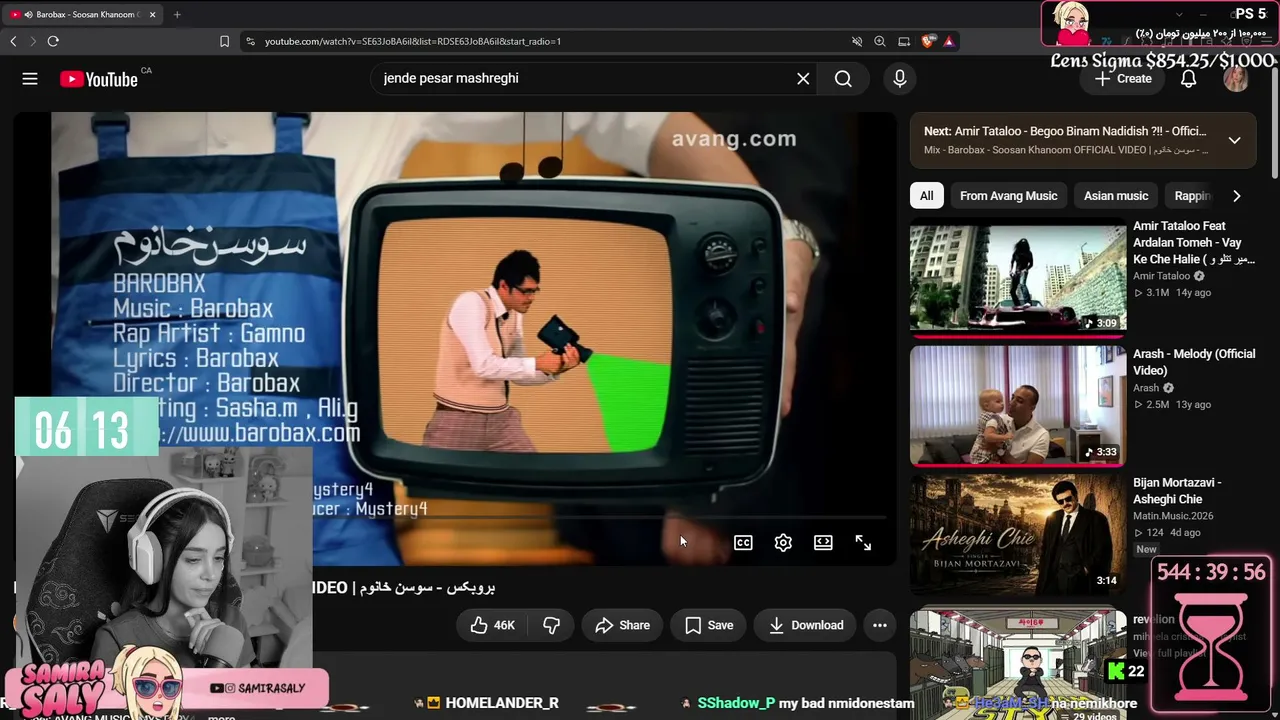Open the video settings gear

(x=783, y=542)
